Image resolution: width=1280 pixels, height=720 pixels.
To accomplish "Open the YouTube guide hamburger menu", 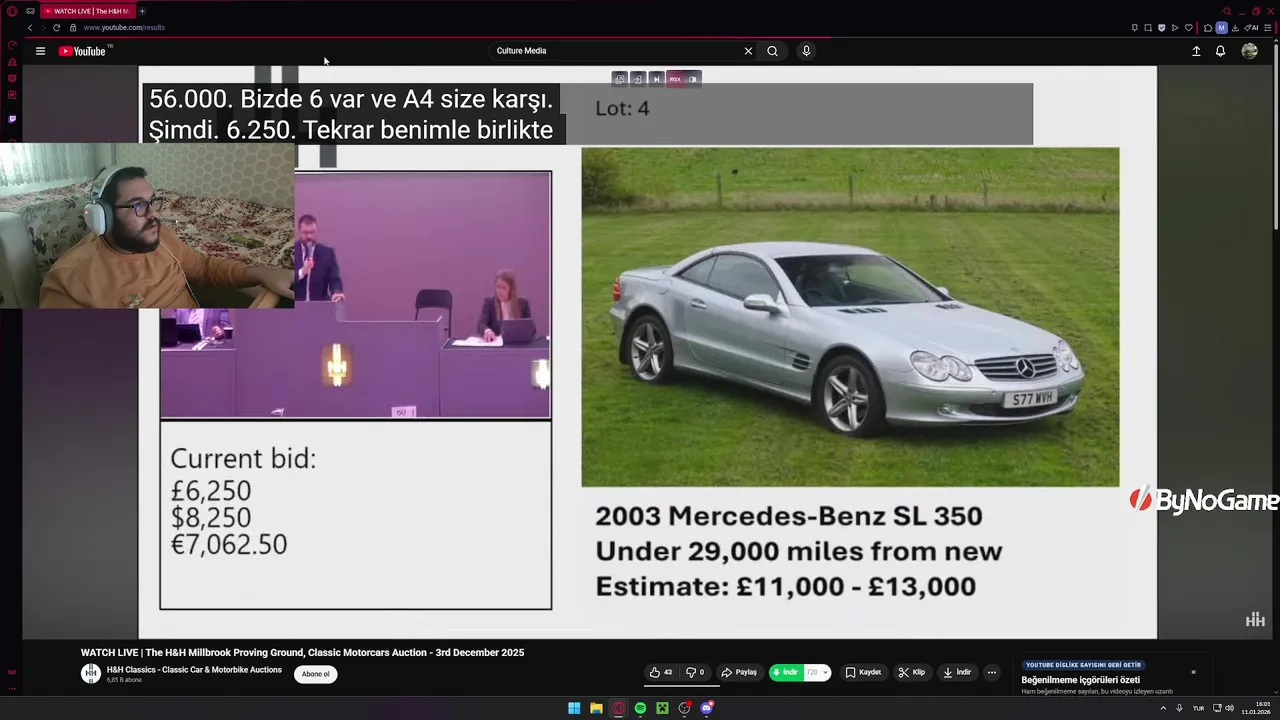I will tap(40, 51).
